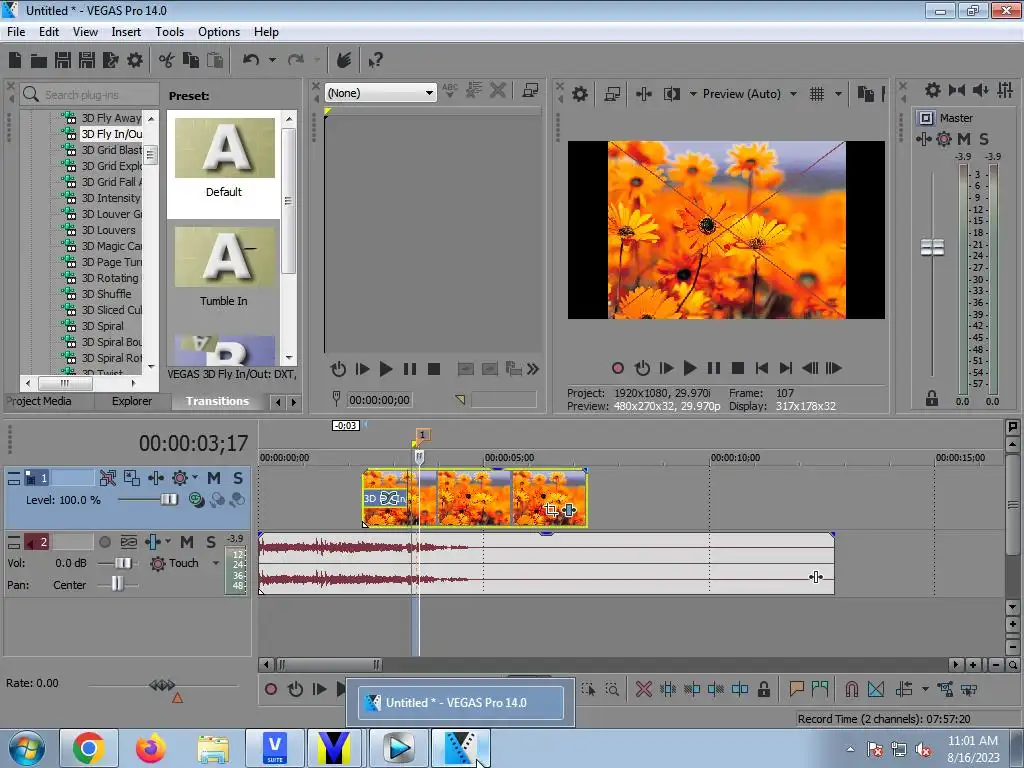
Task: Open Track FX dropdown arrow on track 1
Action: [x=195, y=478]
